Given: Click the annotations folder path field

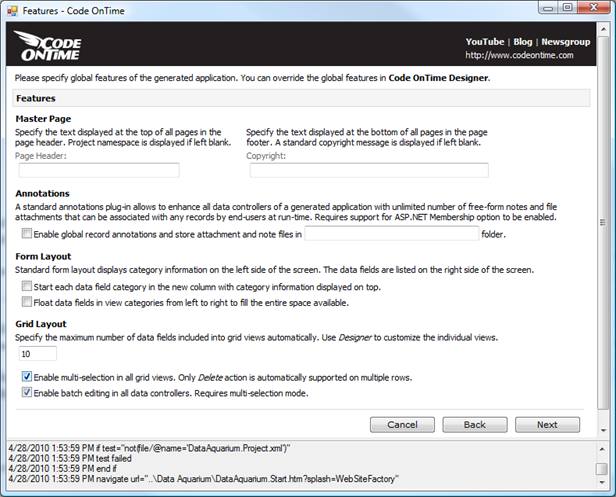Looking at the screenshot, I should tap(392, 234).
